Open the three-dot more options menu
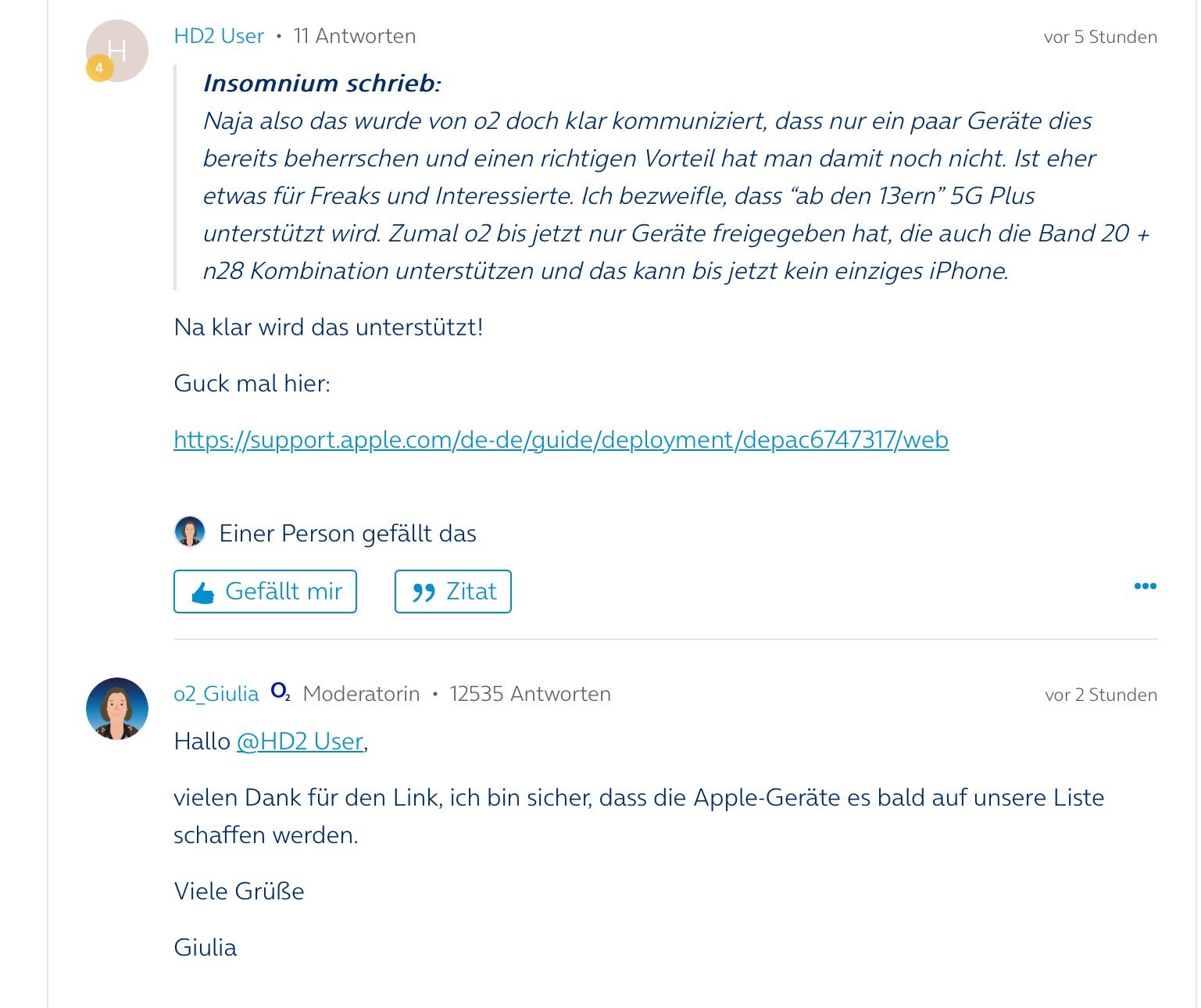This screenshot has height=1008, width=1201. point(1145,586)
